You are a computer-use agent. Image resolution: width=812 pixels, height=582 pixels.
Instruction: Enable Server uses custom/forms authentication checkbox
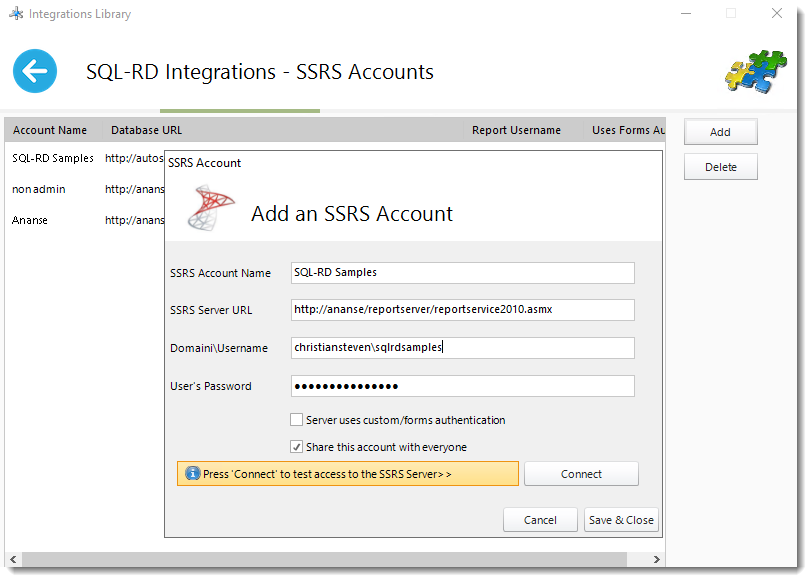pos(296,419)
